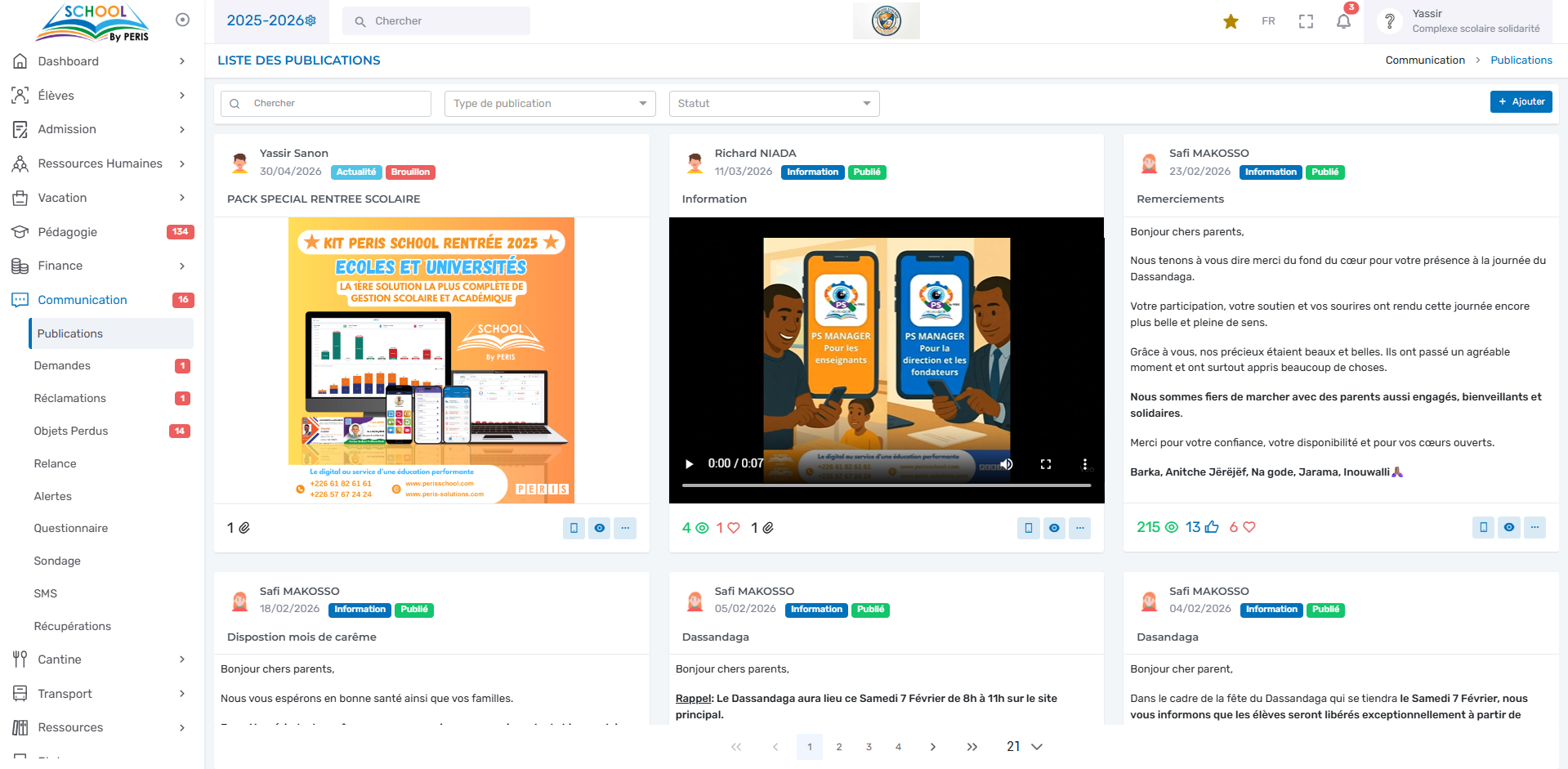
Task: Play the Information video
Action: [689, 463]
